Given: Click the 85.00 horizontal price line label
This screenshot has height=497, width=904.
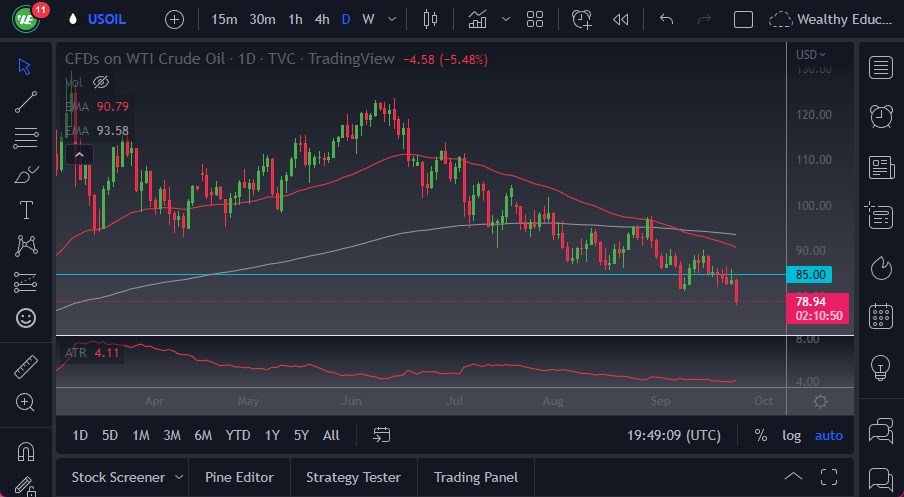Looking at the screenshot, I should pos(810,274).
